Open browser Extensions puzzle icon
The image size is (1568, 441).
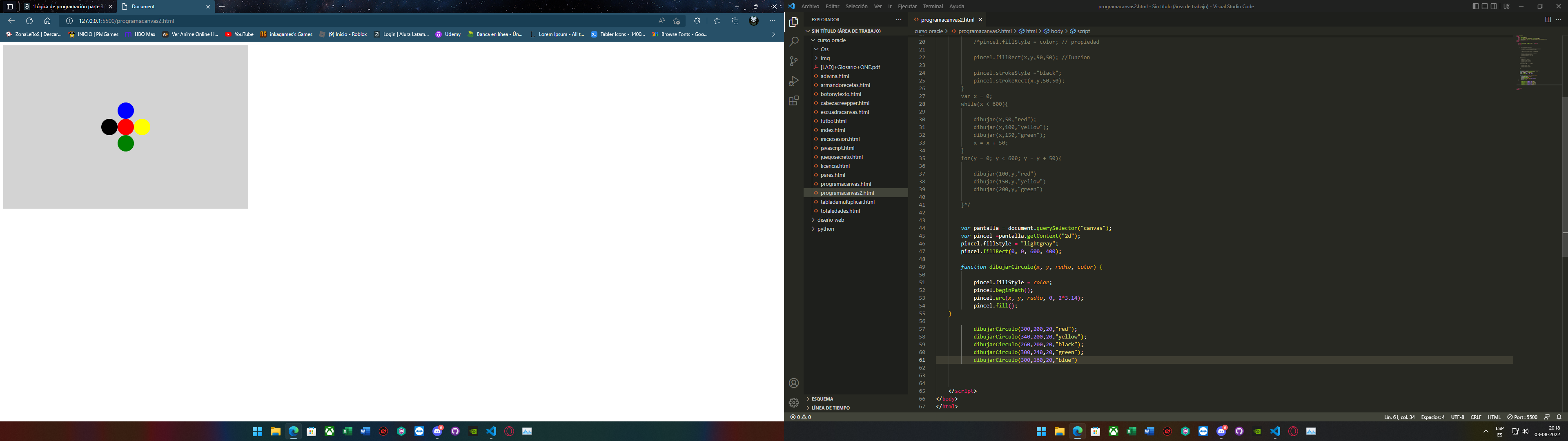(697, 21)
